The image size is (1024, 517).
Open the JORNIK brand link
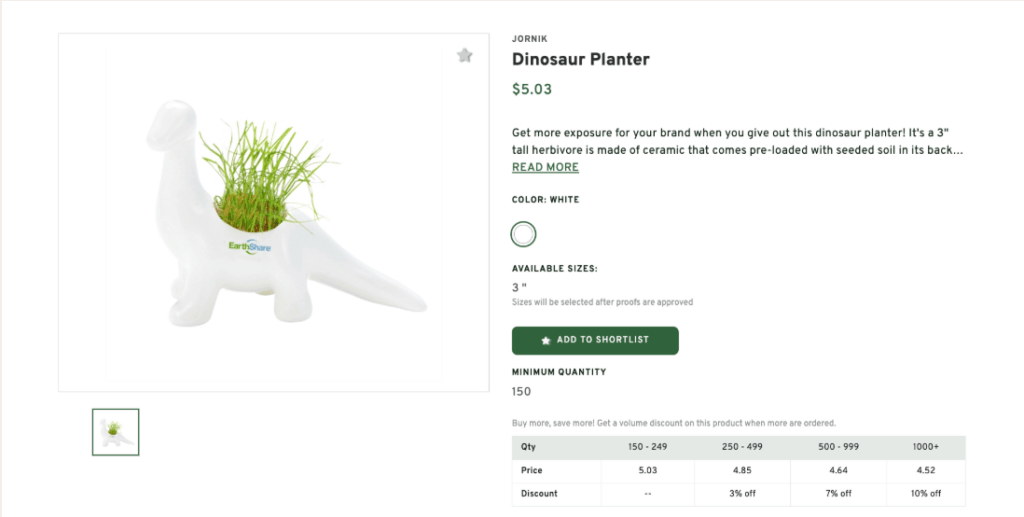click(x=530, y=39)
